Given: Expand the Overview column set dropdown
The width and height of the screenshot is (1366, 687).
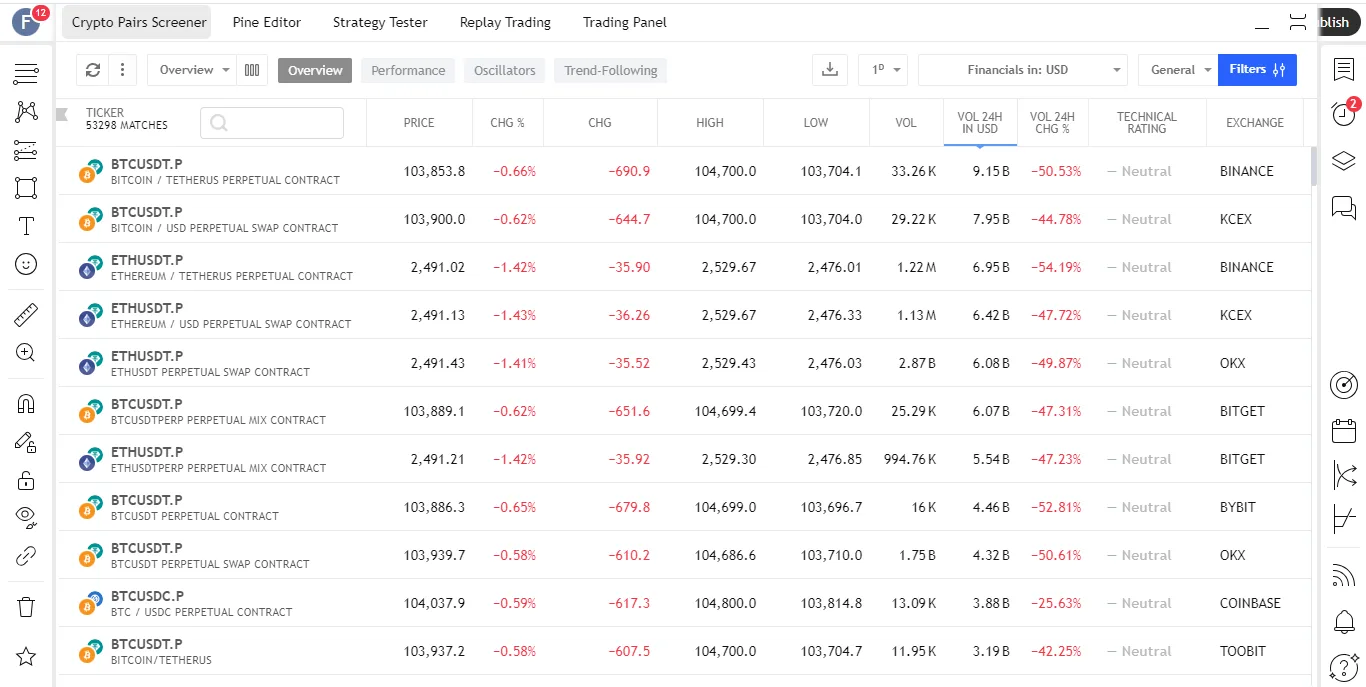Looking at the screenshot, I should pos(192,70).
